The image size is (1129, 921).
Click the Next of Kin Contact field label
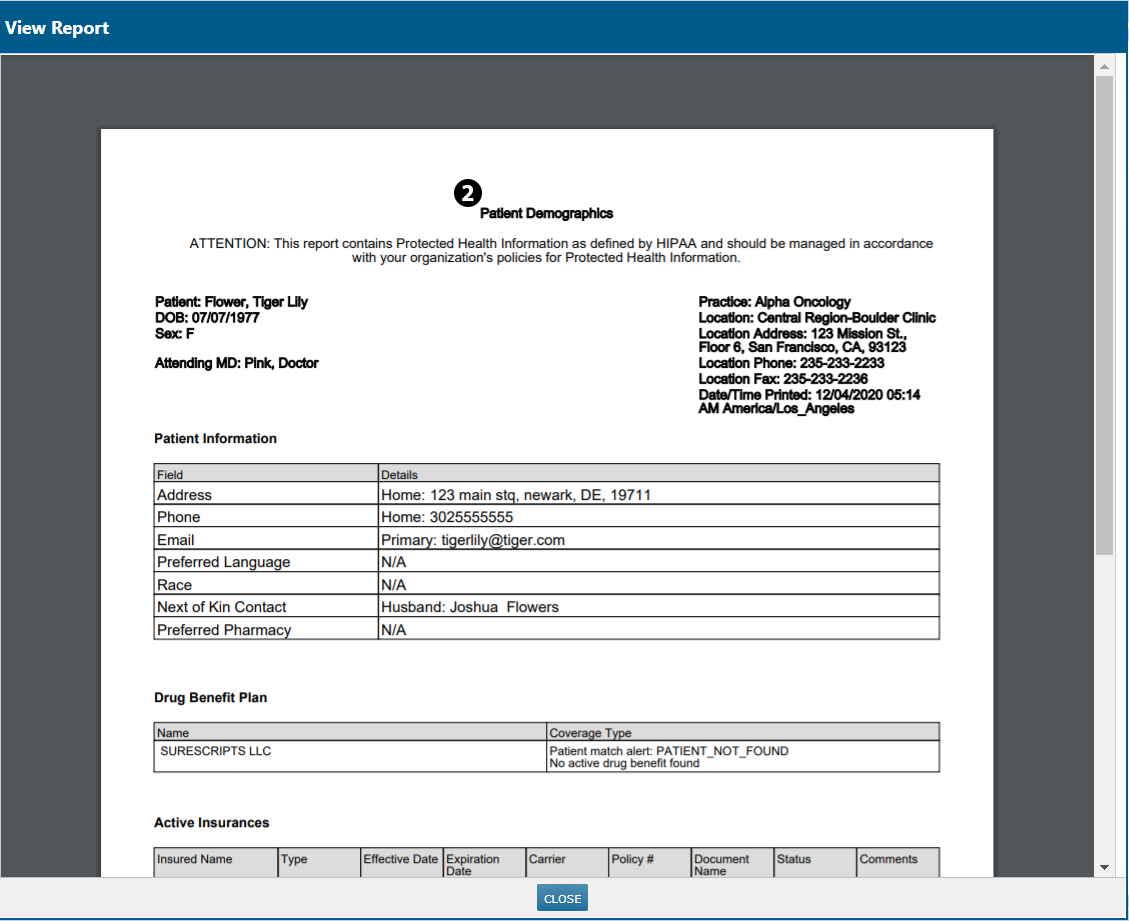[221, 607]
